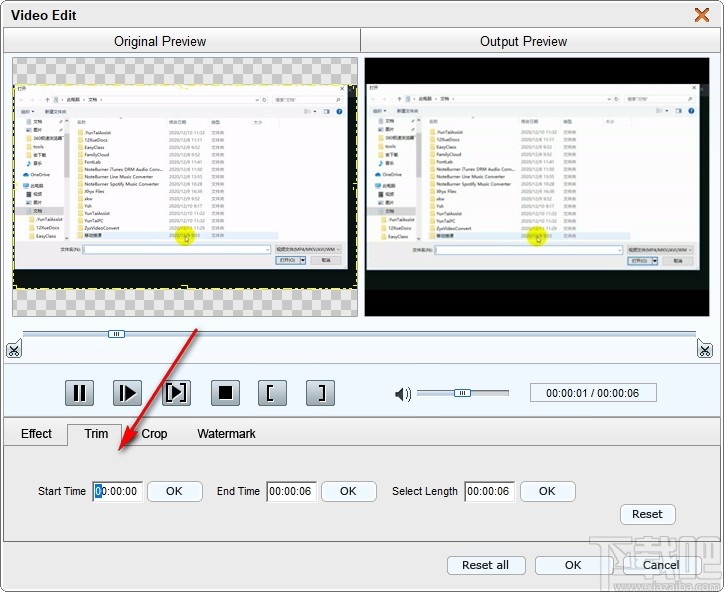Click the play button
The image size is (724, 592).
click(x=127, y=393)
